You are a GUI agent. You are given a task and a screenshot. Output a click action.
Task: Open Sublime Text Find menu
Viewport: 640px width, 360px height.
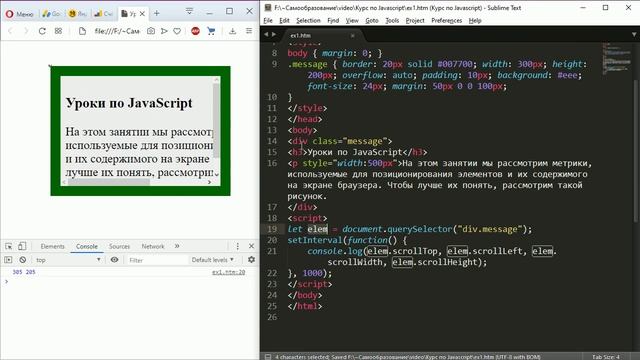tap(333, 20)
